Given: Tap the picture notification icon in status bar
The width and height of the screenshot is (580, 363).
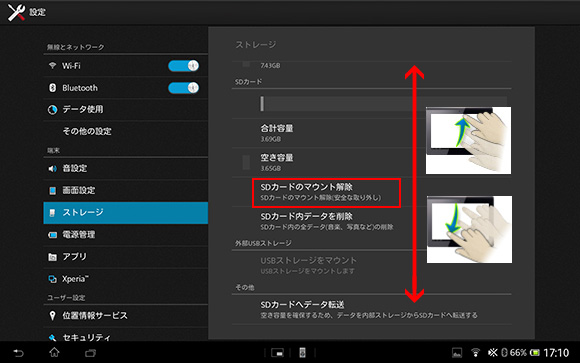Looking at the screenshot, I should tap(457, 353).
